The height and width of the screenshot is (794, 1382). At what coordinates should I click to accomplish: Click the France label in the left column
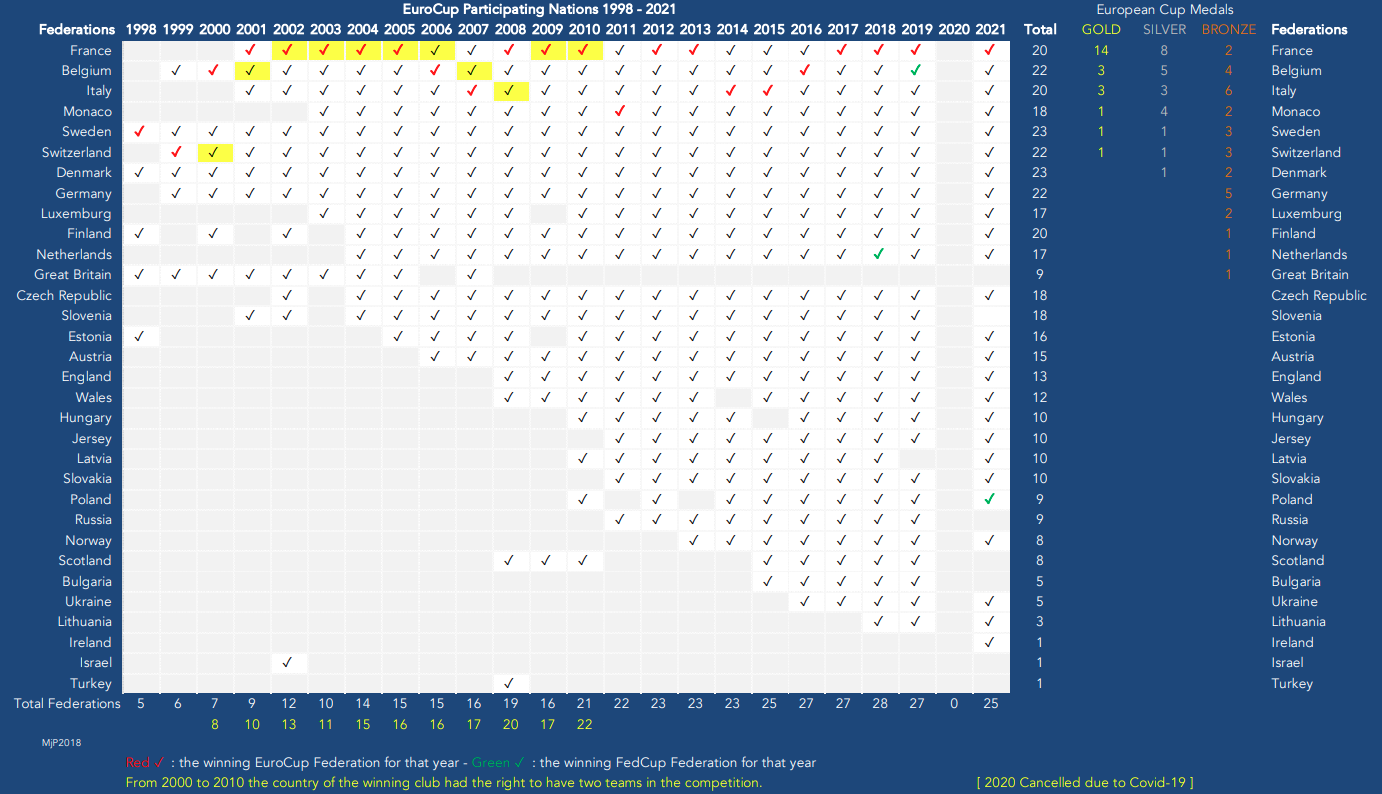[91, 50]
